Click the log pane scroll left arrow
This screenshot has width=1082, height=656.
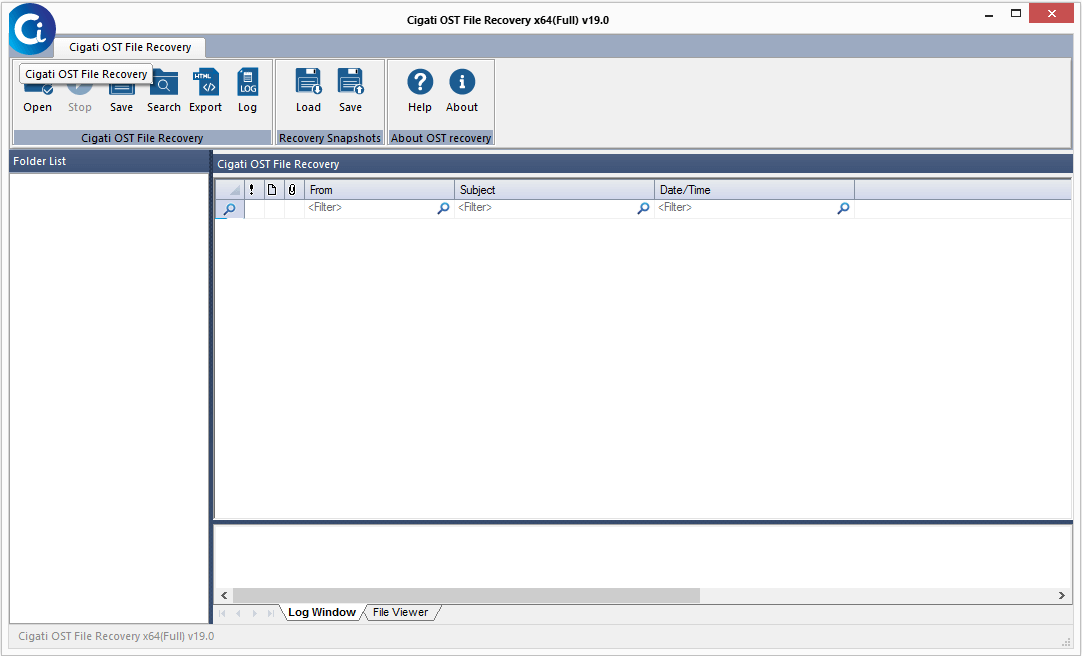click(224, 595)
